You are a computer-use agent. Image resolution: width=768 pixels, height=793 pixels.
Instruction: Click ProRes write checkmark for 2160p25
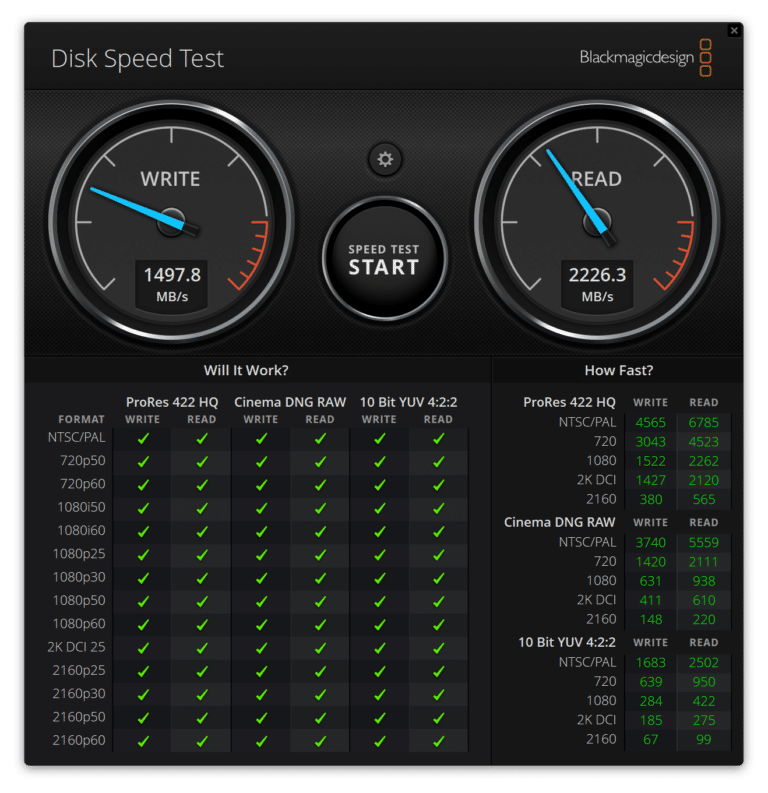coord(143,671)
